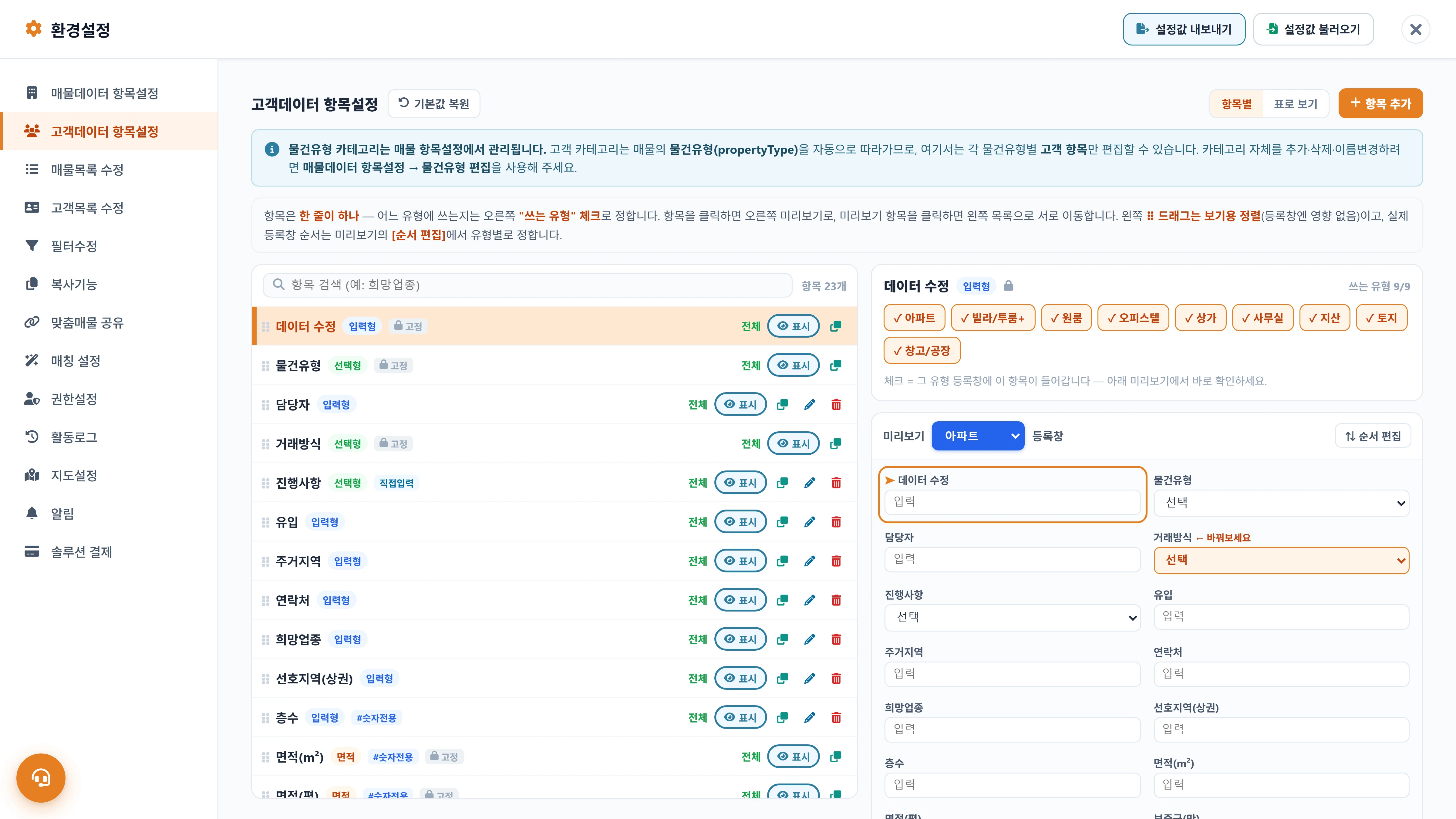Click the edit pencil in 담당자 row
Viewport: 1456px width, 819px height.
point(809,405)
